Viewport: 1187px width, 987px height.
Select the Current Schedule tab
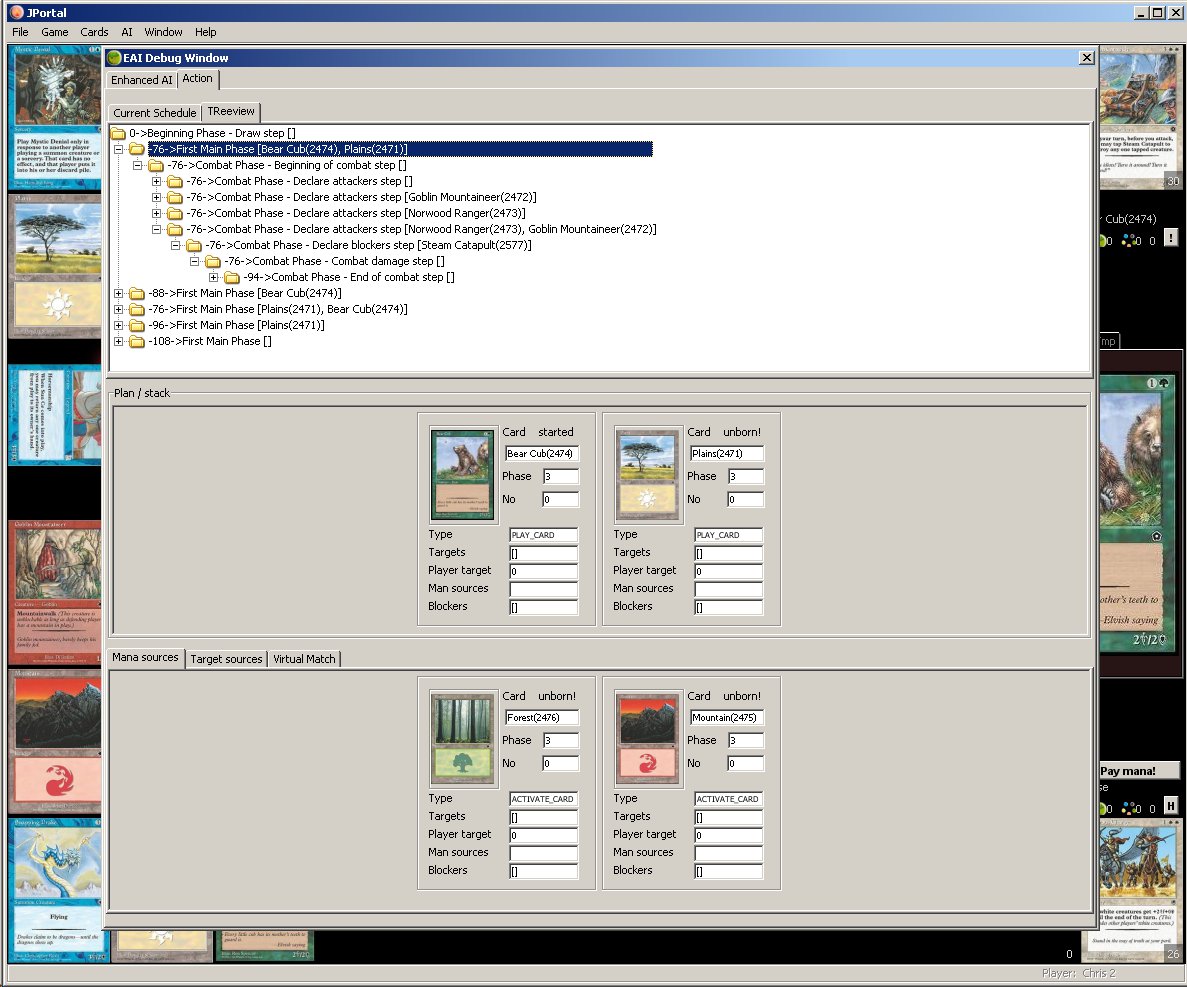154,113
